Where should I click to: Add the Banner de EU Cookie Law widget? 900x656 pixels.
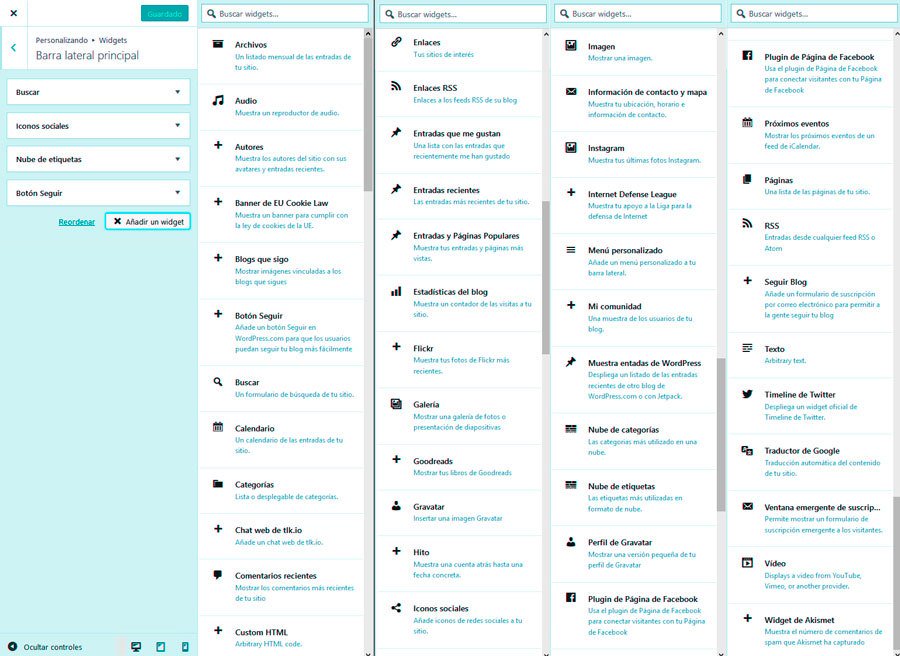281,214
